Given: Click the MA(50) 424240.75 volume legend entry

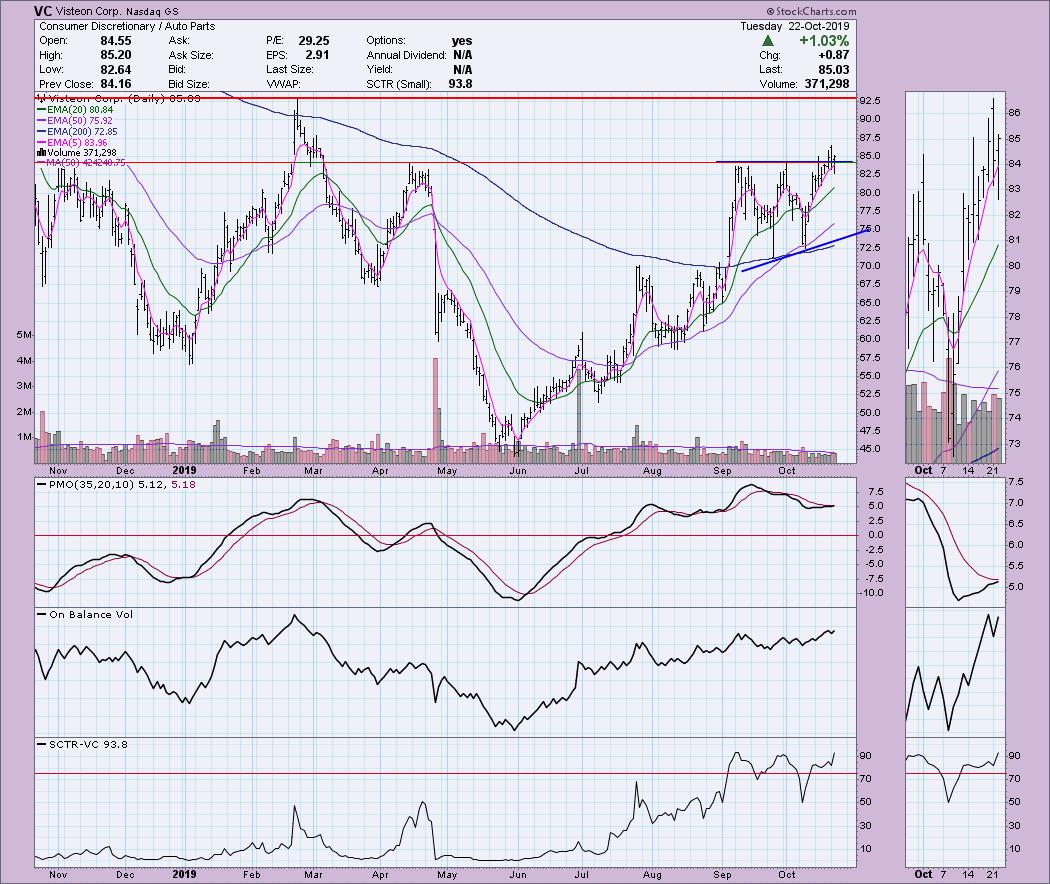Looking at the screenshot, I should click(82, 163).
